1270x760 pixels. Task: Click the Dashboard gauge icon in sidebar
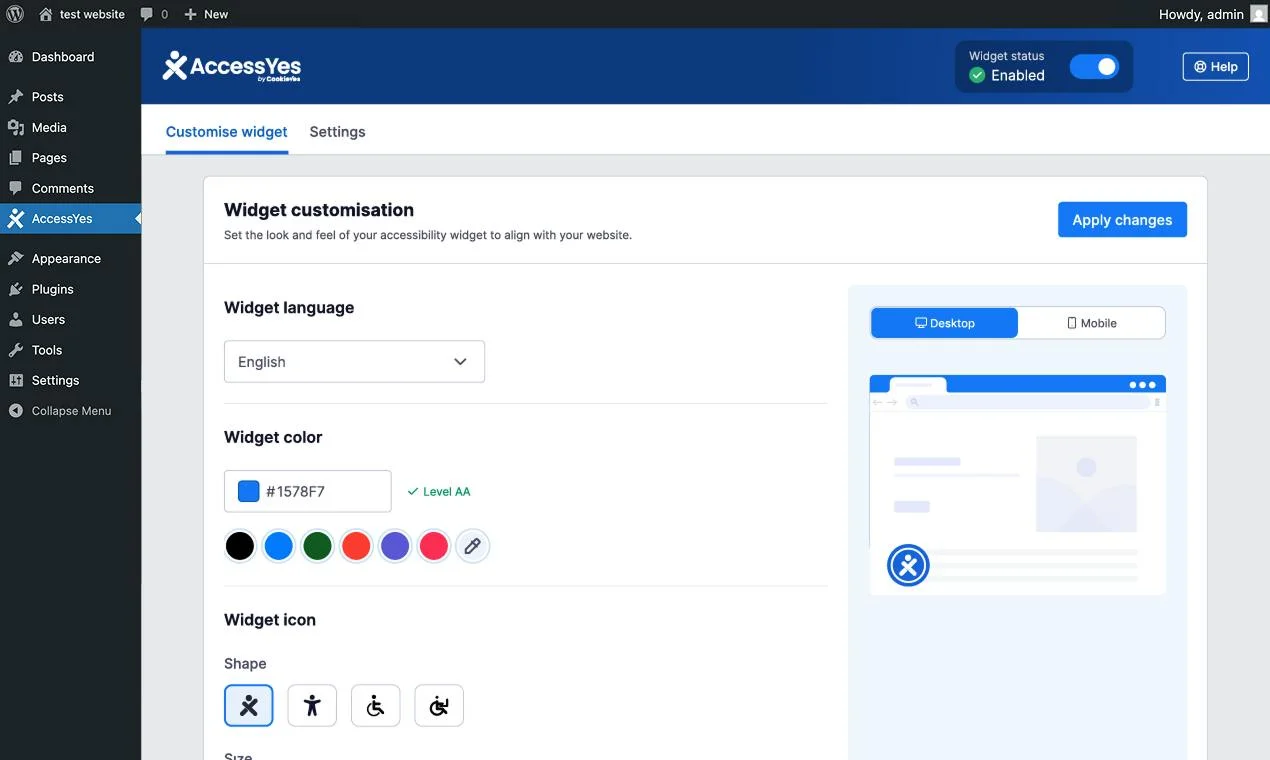click(x=15, y=57)
